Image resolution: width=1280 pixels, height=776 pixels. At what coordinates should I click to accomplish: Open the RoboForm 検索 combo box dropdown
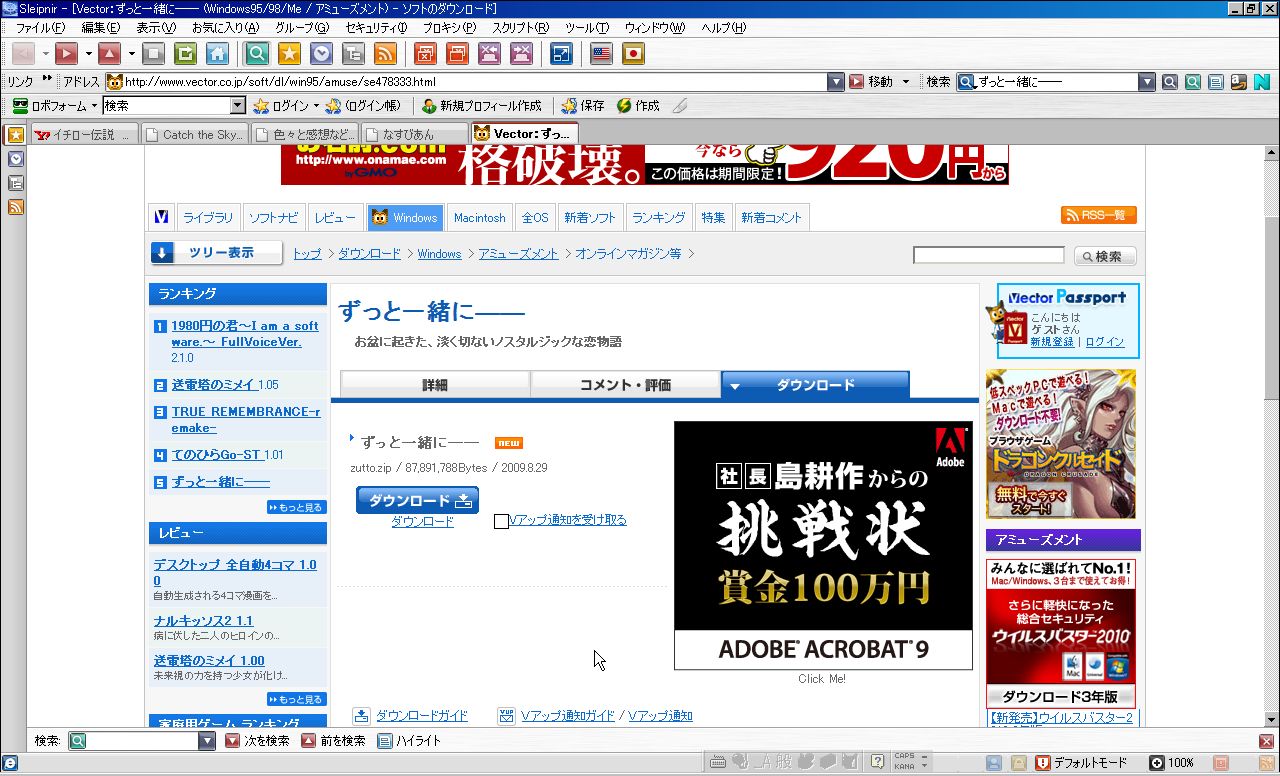(x=238, y=105)
